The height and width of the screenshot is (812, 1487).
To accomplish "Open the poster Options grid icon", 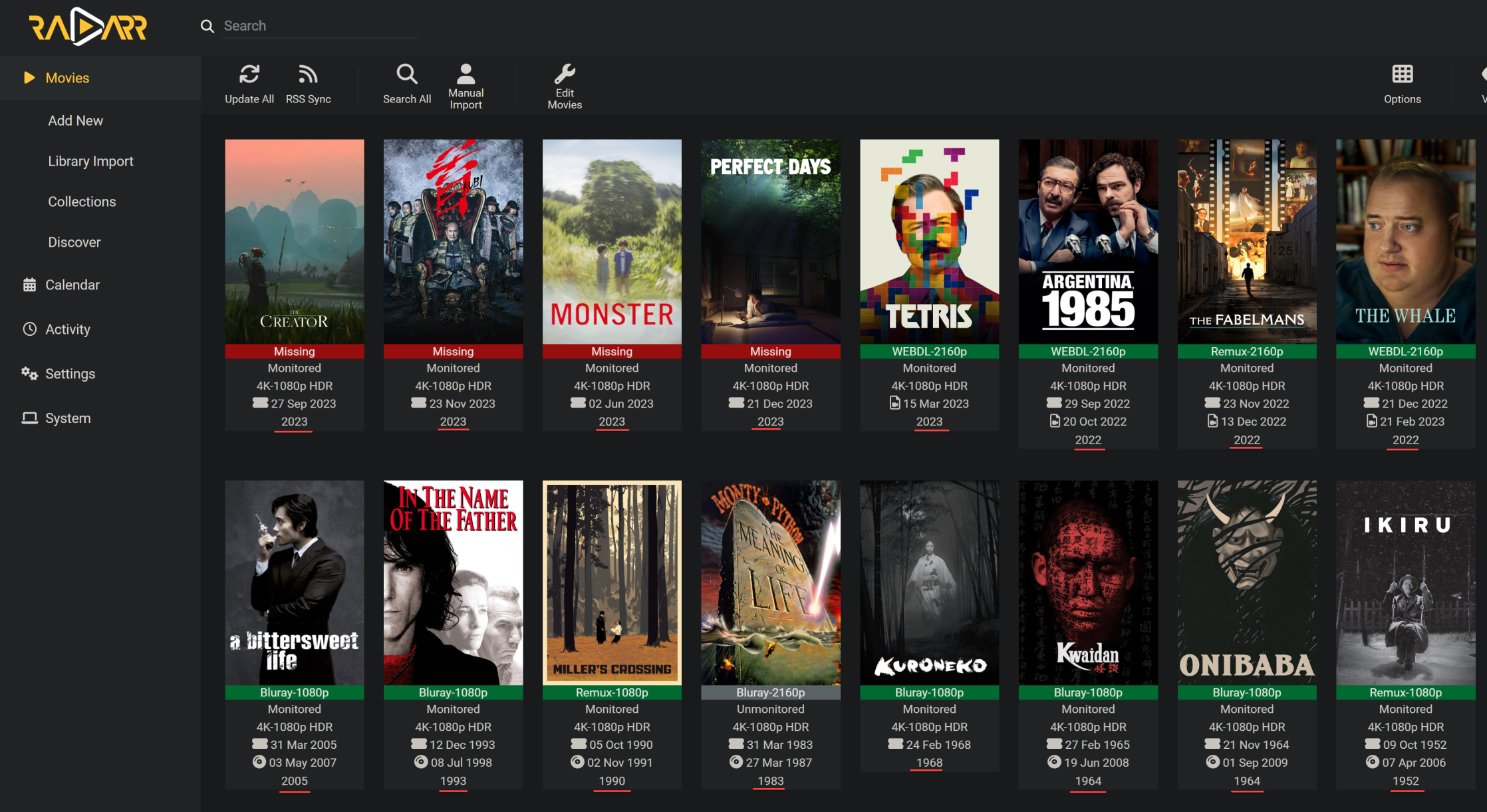I will (1402, 74).
